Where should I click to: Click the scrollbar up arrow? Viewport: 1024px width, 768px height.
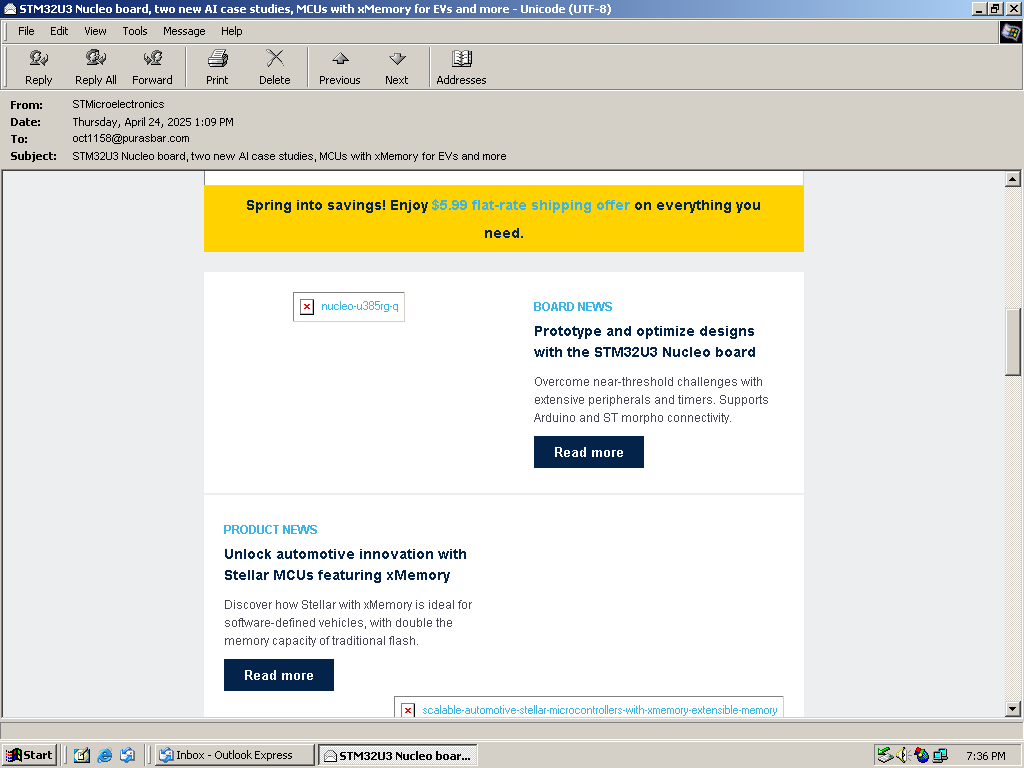tap(1012, 179)
